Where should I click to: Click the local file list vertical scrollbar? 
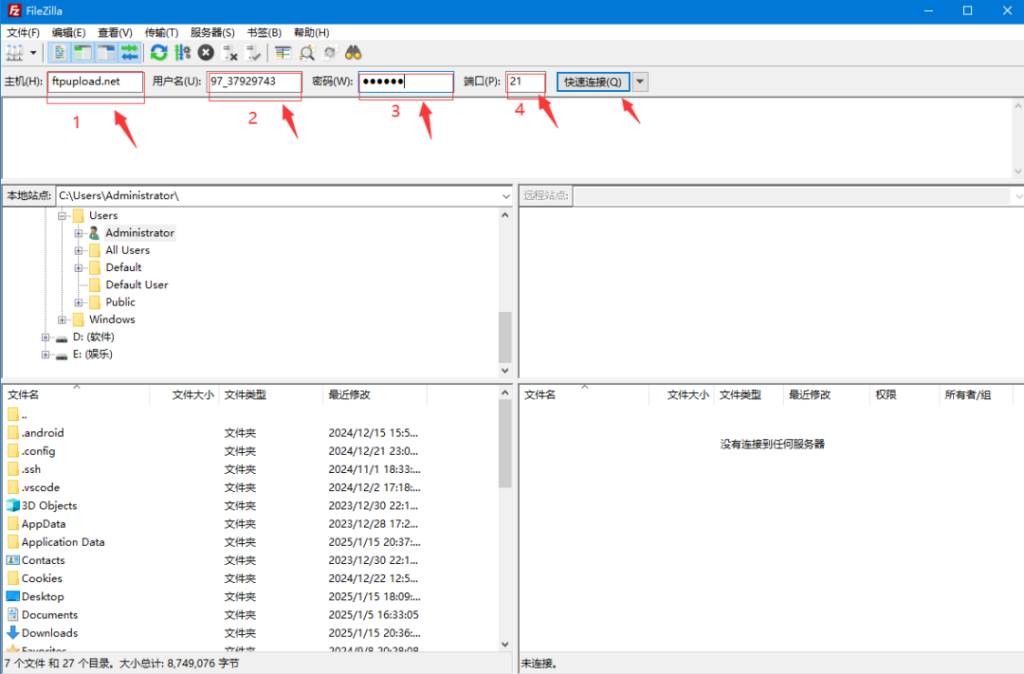pyautogui.click(x=505, y=520)
